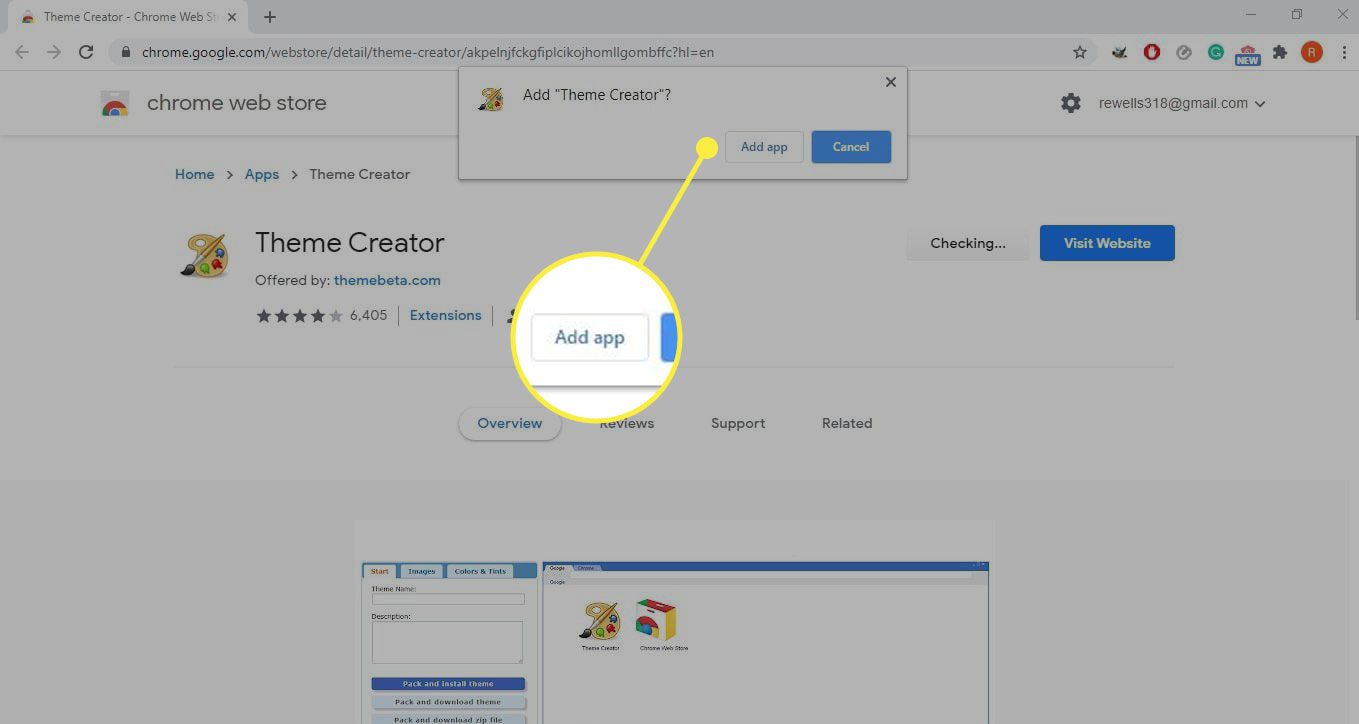Viewport: 1359px width, 724px height.
Task: Open the Chrome profile avatar R
Action: (x=1312, y=52)
